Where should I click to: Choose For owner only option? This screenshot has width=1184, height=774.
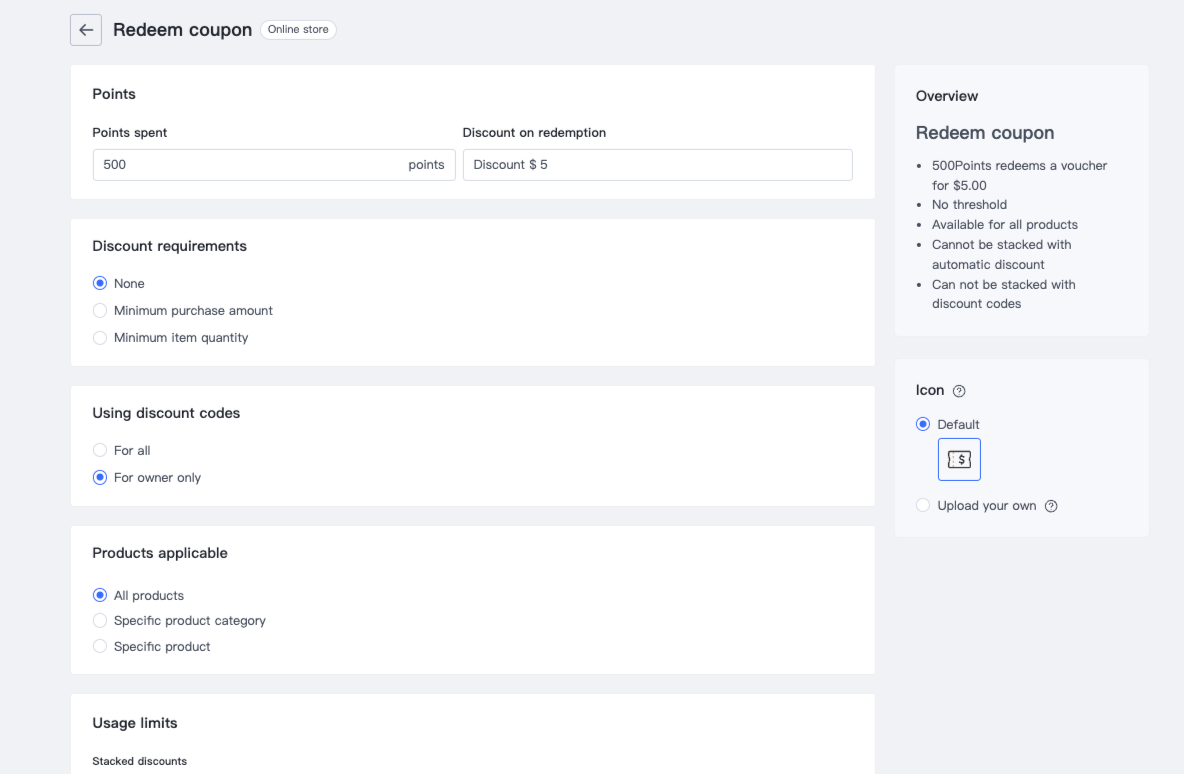pyautogui.click(x=100, y=478)
